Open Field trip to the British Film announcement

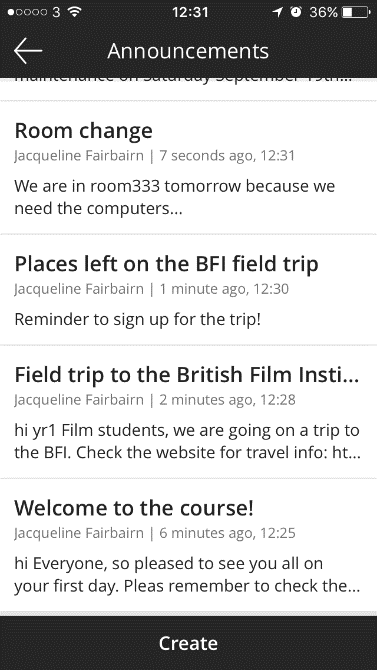(x=188, y=411)
